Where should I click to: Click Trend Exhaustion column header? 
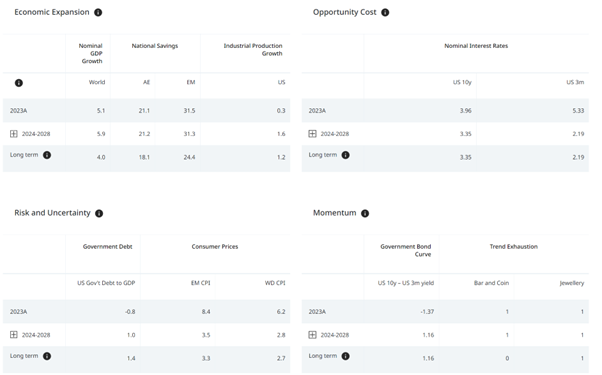click(514, 247)
